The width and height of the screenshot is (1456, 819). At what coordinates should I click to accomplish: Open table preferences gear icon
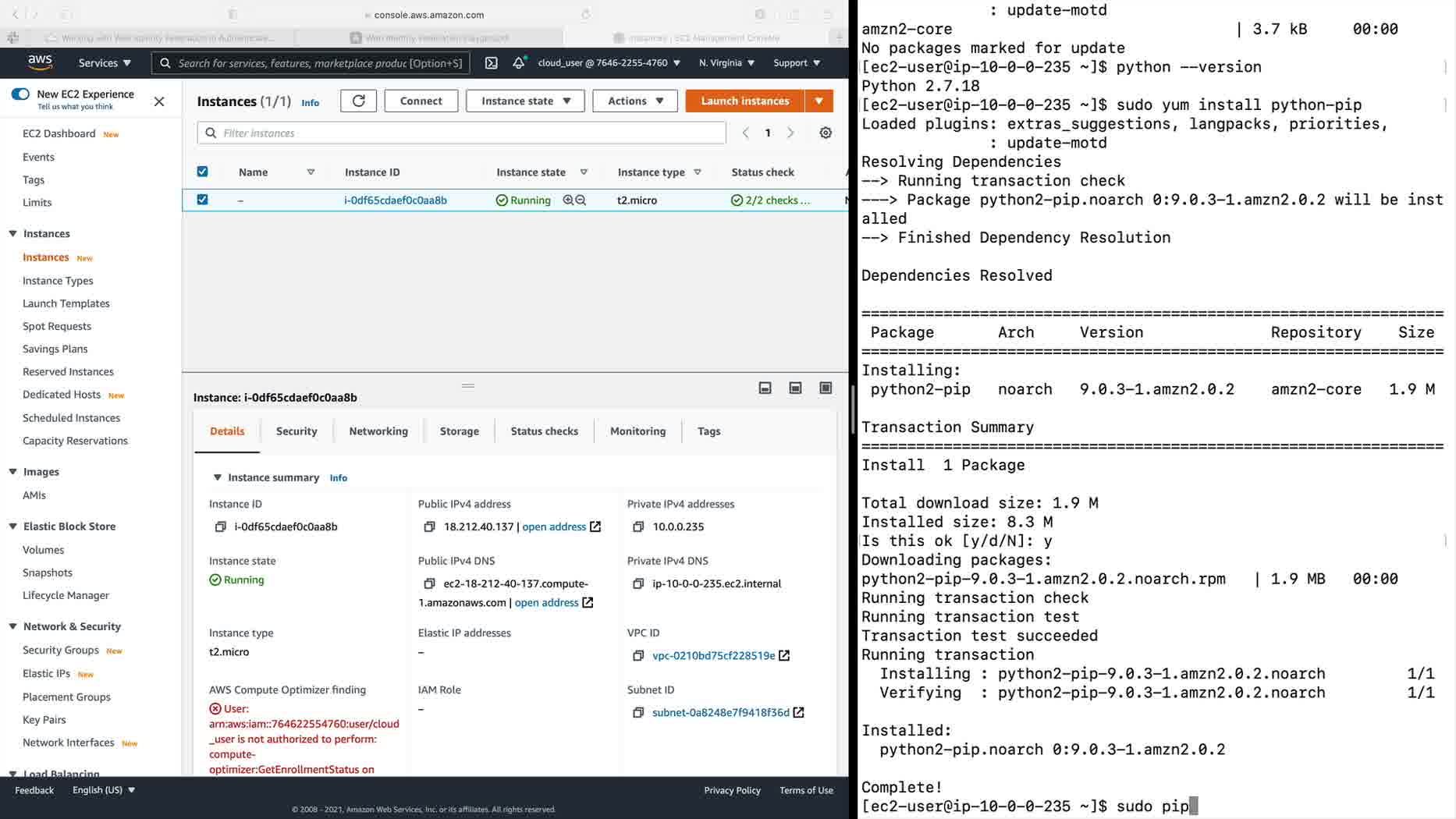[826, 133]
